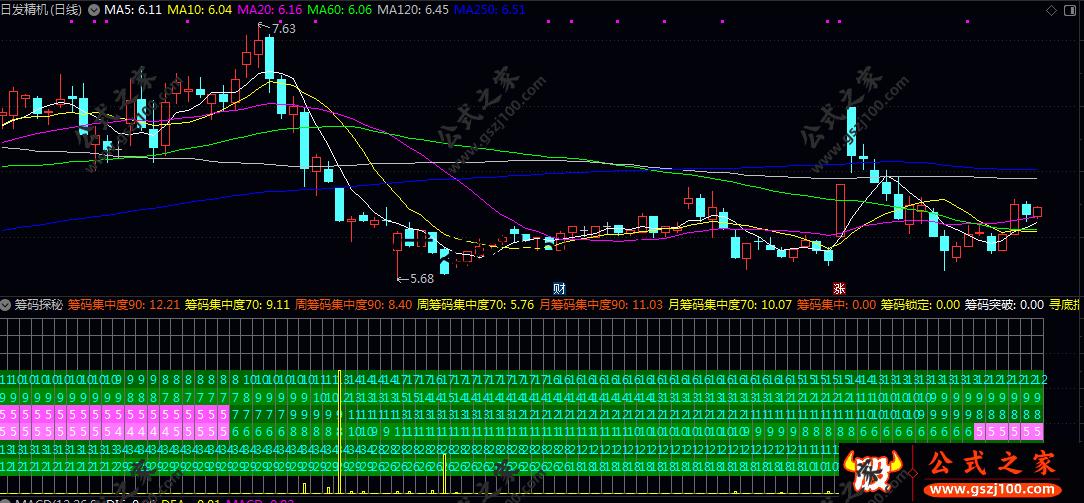The width and height of the screenshot is (1084, 503).
Task: Click the 筹码突破: 0.00 value
Action: pos(1004,304)
